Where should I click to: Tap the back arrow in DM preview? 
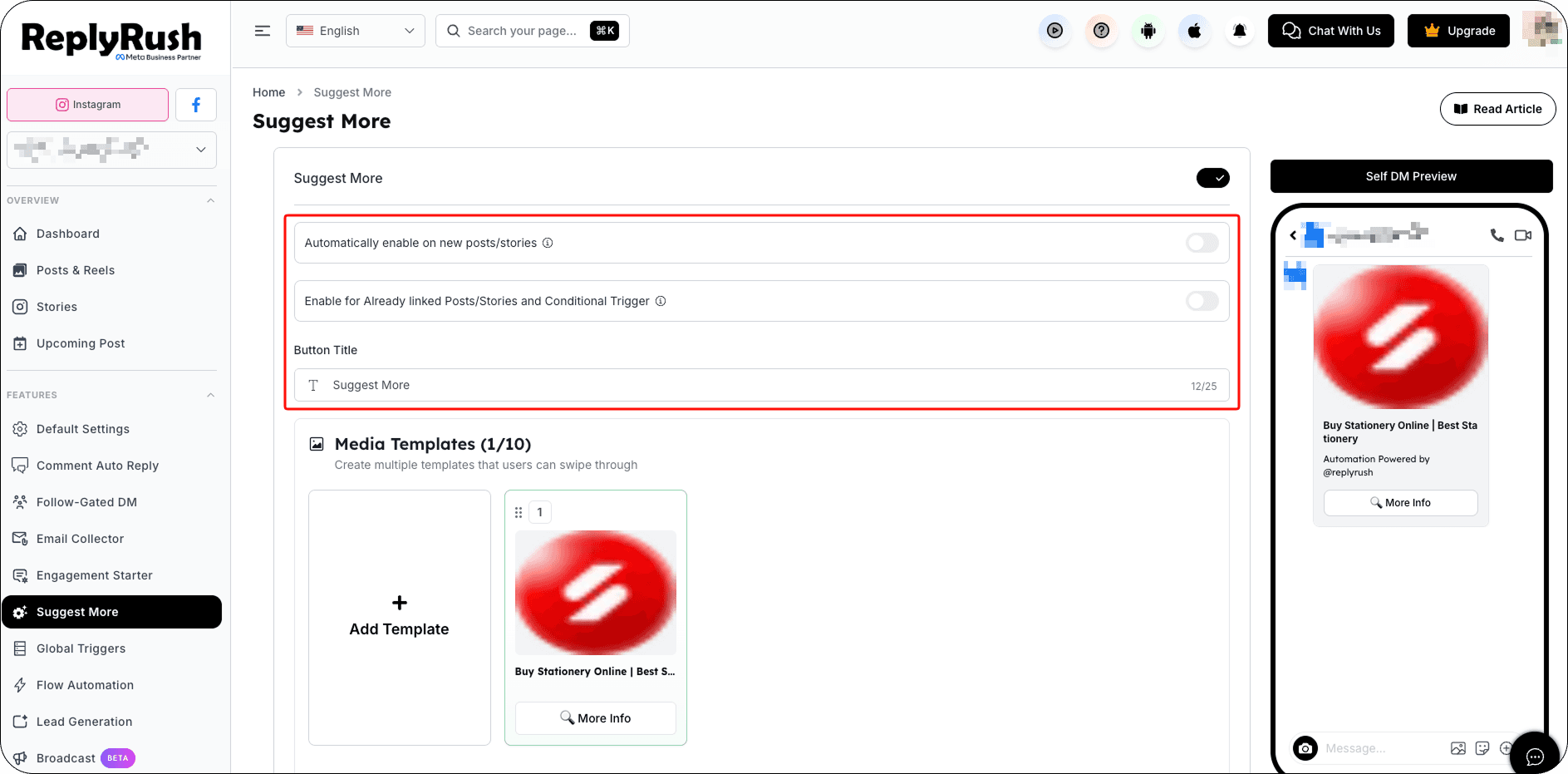(x=1293, y=235)
